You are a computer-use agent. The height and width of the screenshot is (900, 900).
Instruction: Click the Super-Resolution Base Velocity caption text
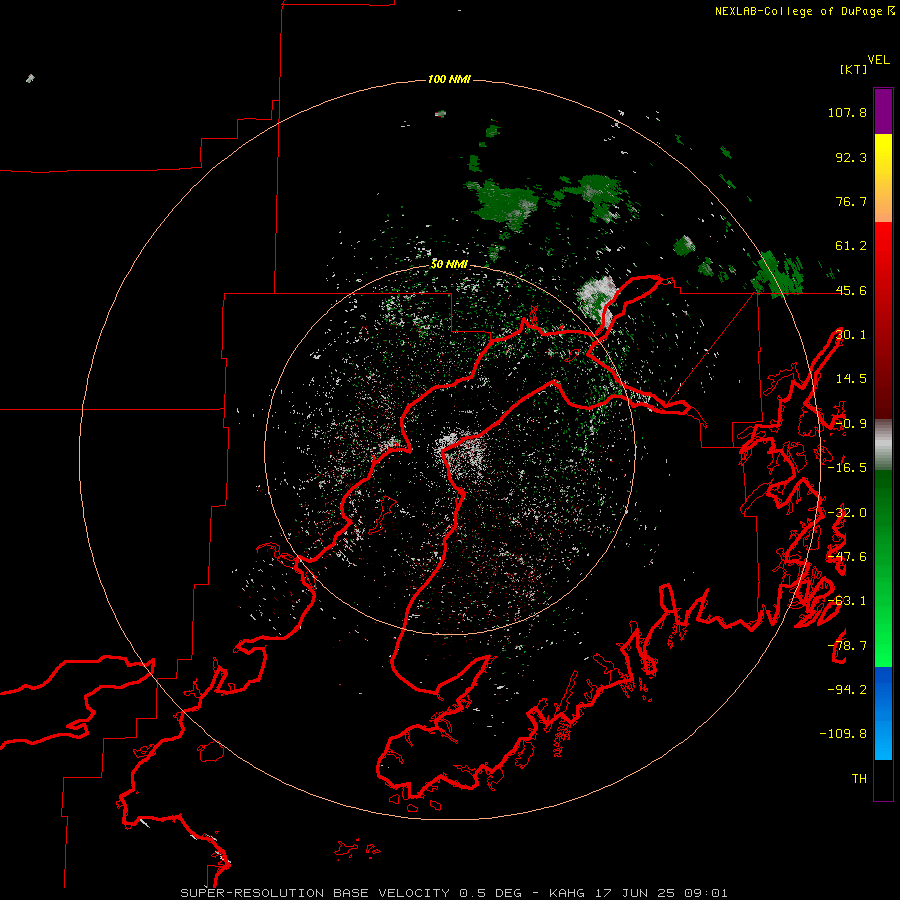(453, 893)
